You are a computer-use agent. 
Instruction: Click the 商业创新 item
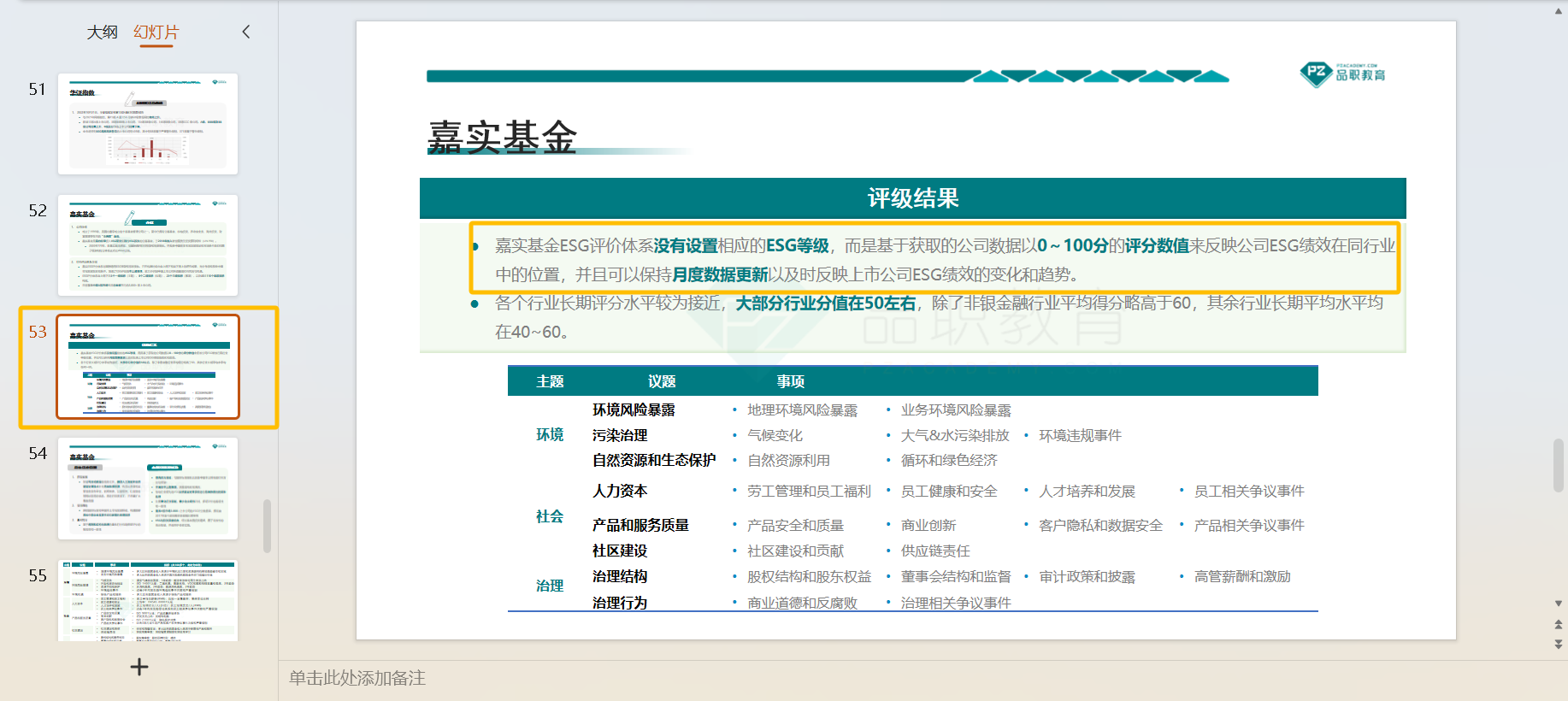coord(928,526)
